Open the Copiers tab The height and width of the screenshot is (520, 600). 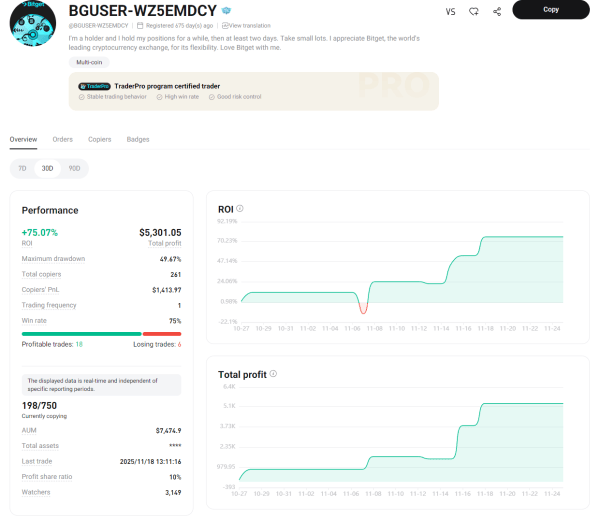[99, 139]
